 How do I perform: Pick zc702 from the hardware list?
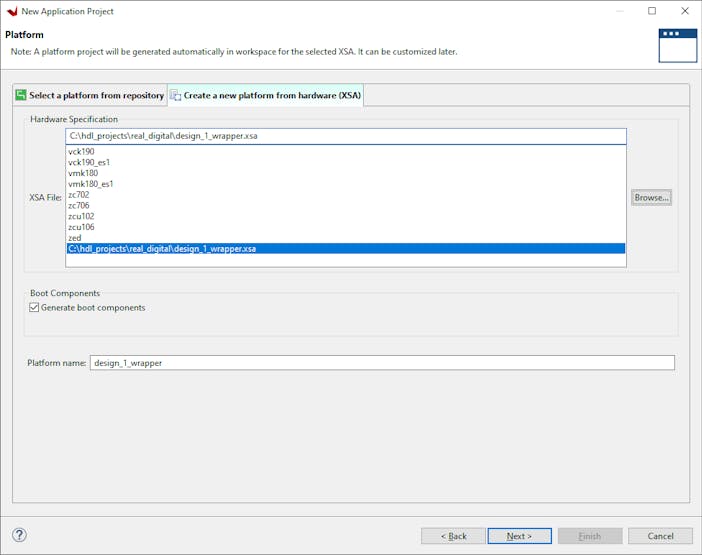pyautogui.click(x=346, y=195)
